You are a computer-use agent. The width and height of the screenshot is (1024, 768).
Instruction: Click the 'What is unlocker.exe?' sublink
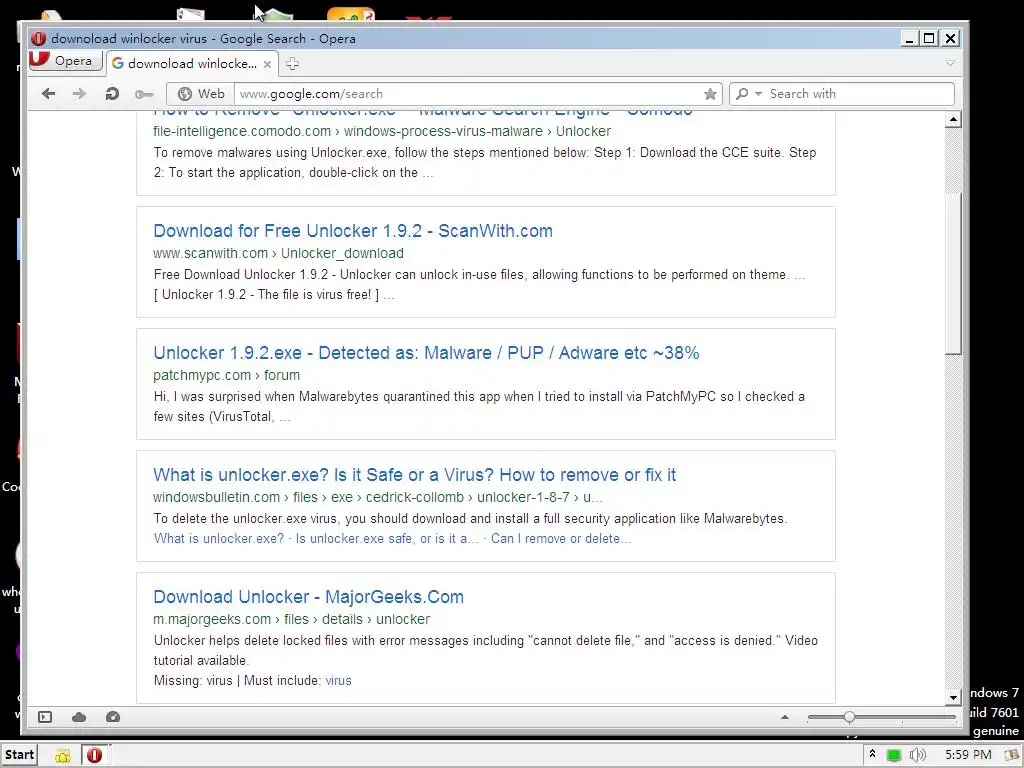click(x=219, y=539)
